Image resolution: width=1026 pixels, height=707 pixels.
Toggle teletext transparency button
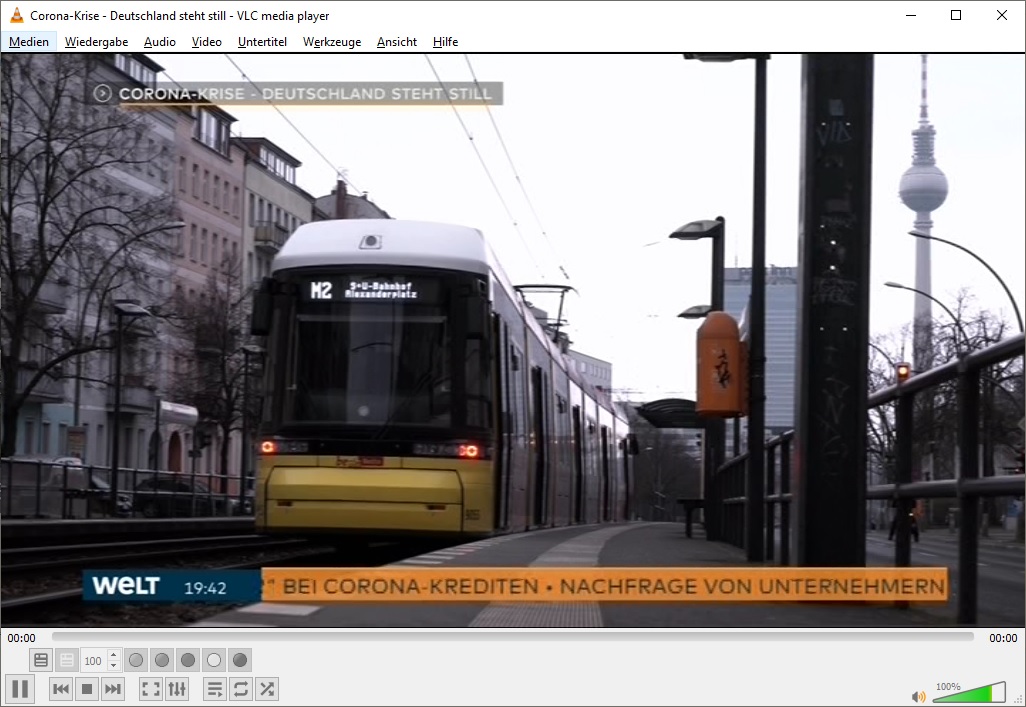pos(66,660)
